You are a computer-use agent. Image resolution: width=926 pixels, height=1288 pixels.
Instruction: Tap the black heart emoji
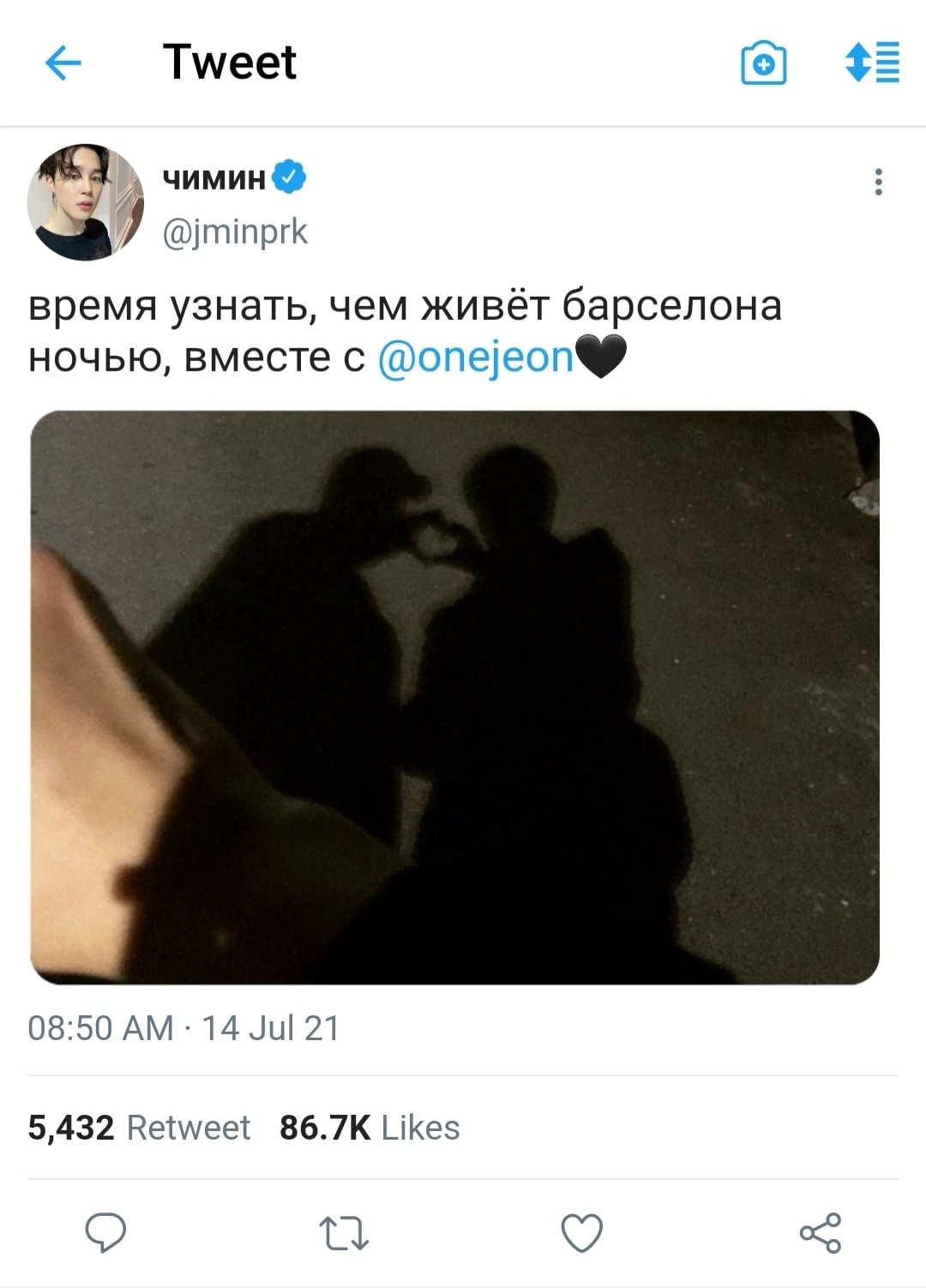601,357
